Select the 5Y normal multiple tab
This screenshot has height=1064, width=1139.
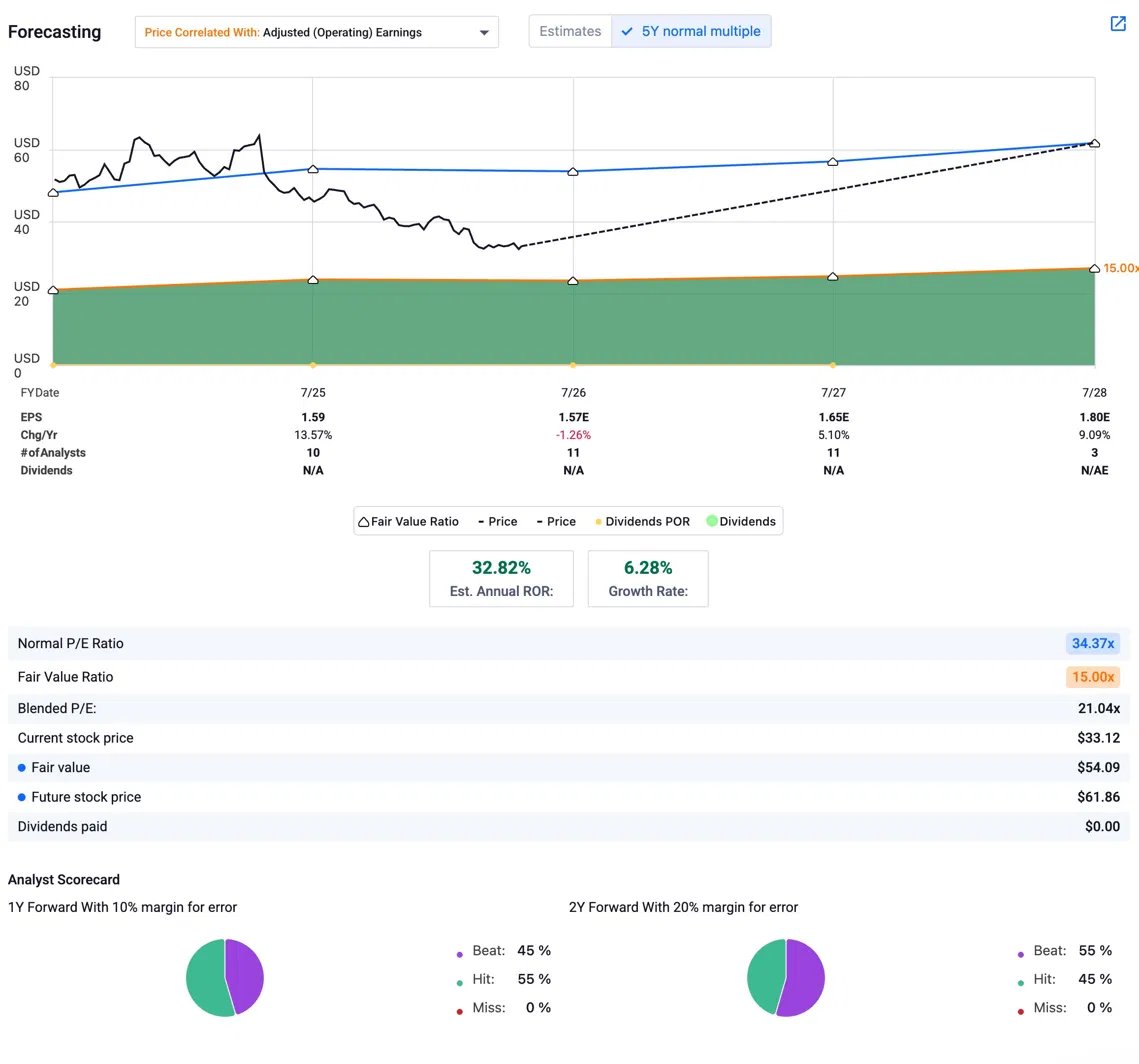point(691,31)
